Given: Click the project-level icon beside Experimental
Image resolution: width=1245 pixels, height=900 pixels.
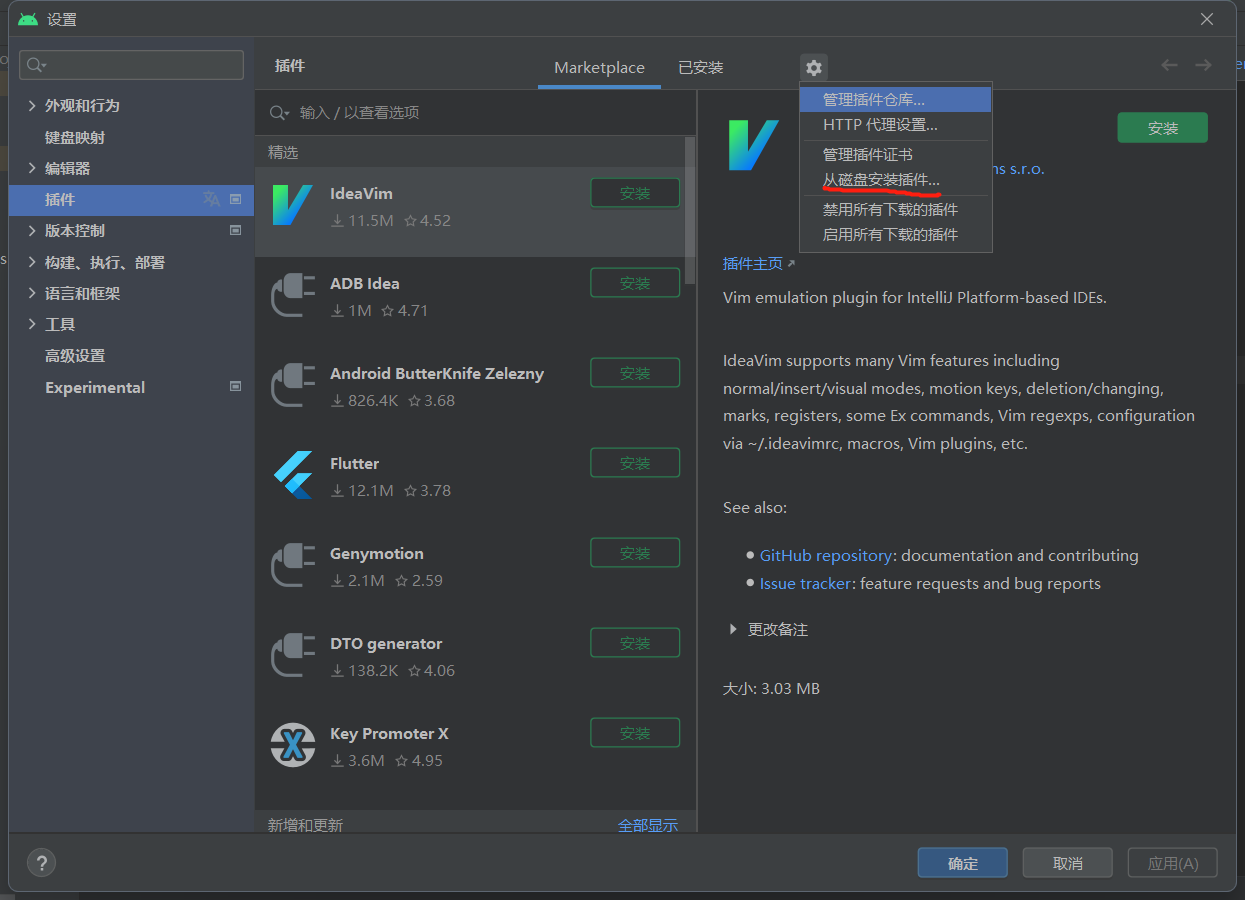Looking at the screenshot, I should tap(236, 386).
